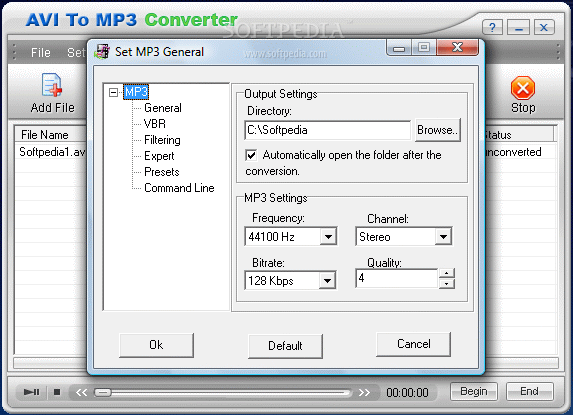Screen dimensions: 573x415
Task: Close the Set MP3 General dialog
Action: tap(457, 47)
